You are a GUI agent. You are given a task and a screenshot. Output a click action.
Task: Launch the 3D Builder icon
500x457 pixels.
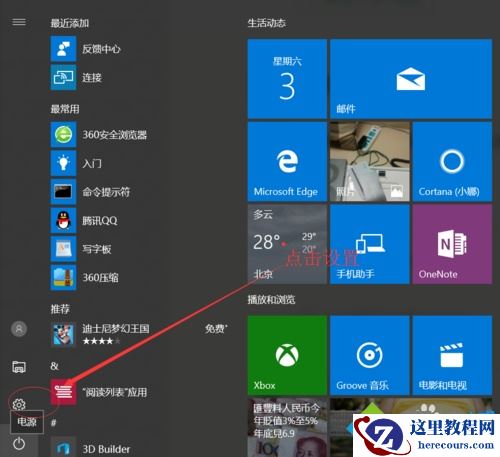[x=63, y=447]
